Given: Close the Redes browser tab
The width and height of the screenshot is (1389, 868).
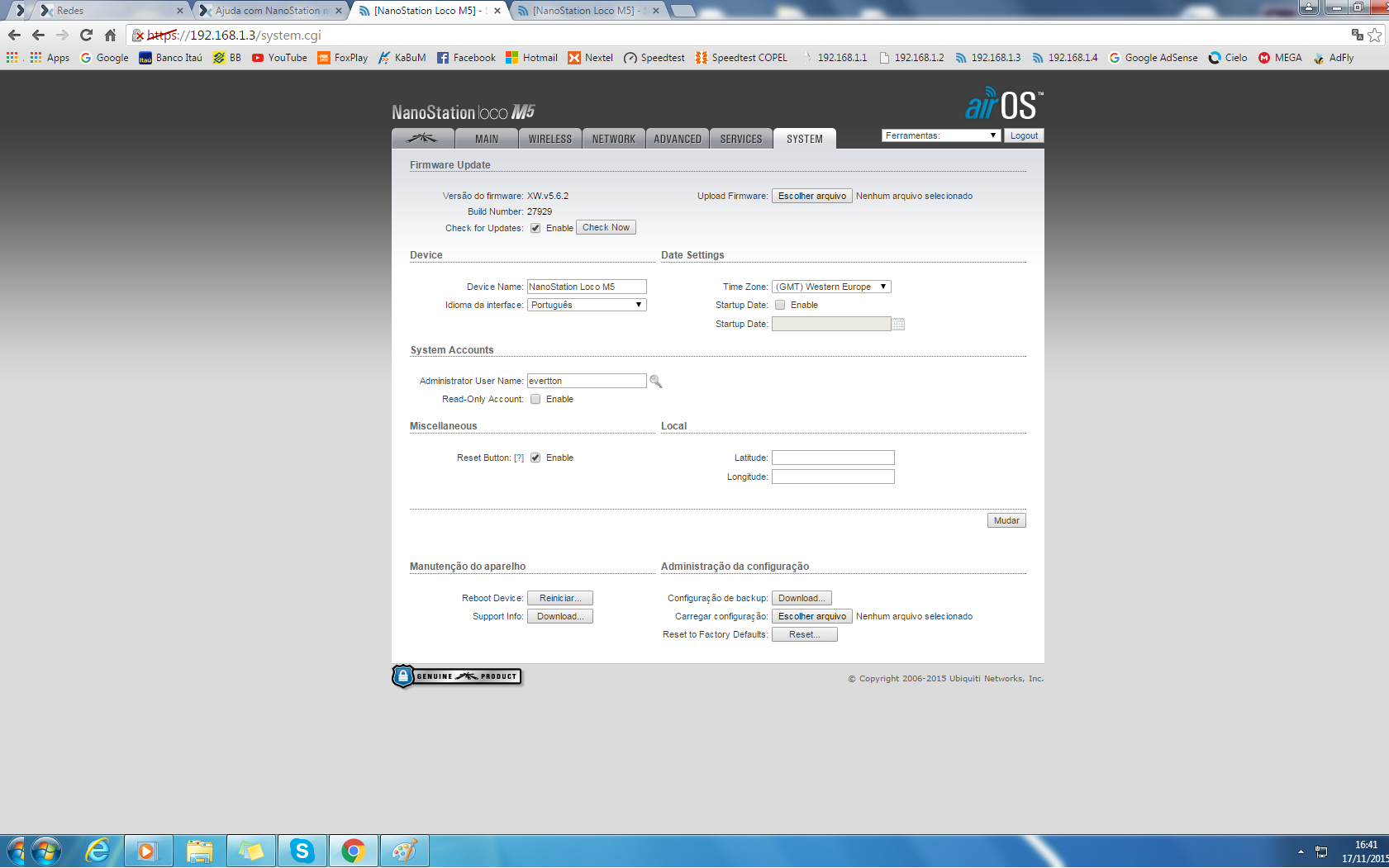Looking at the screenshot, I should click(179, 11).
